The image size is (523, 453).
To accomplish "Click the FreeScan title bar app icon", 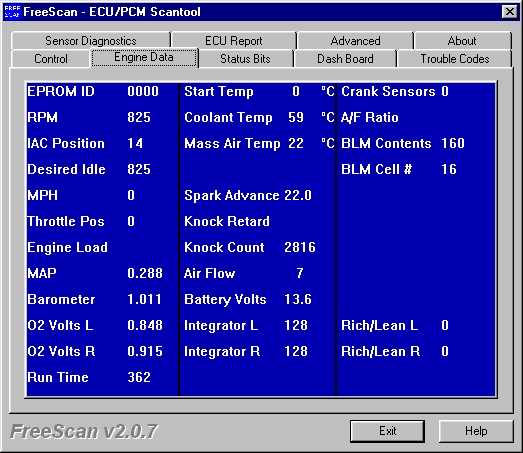I will pyautogui.click(x=12, y=12).
